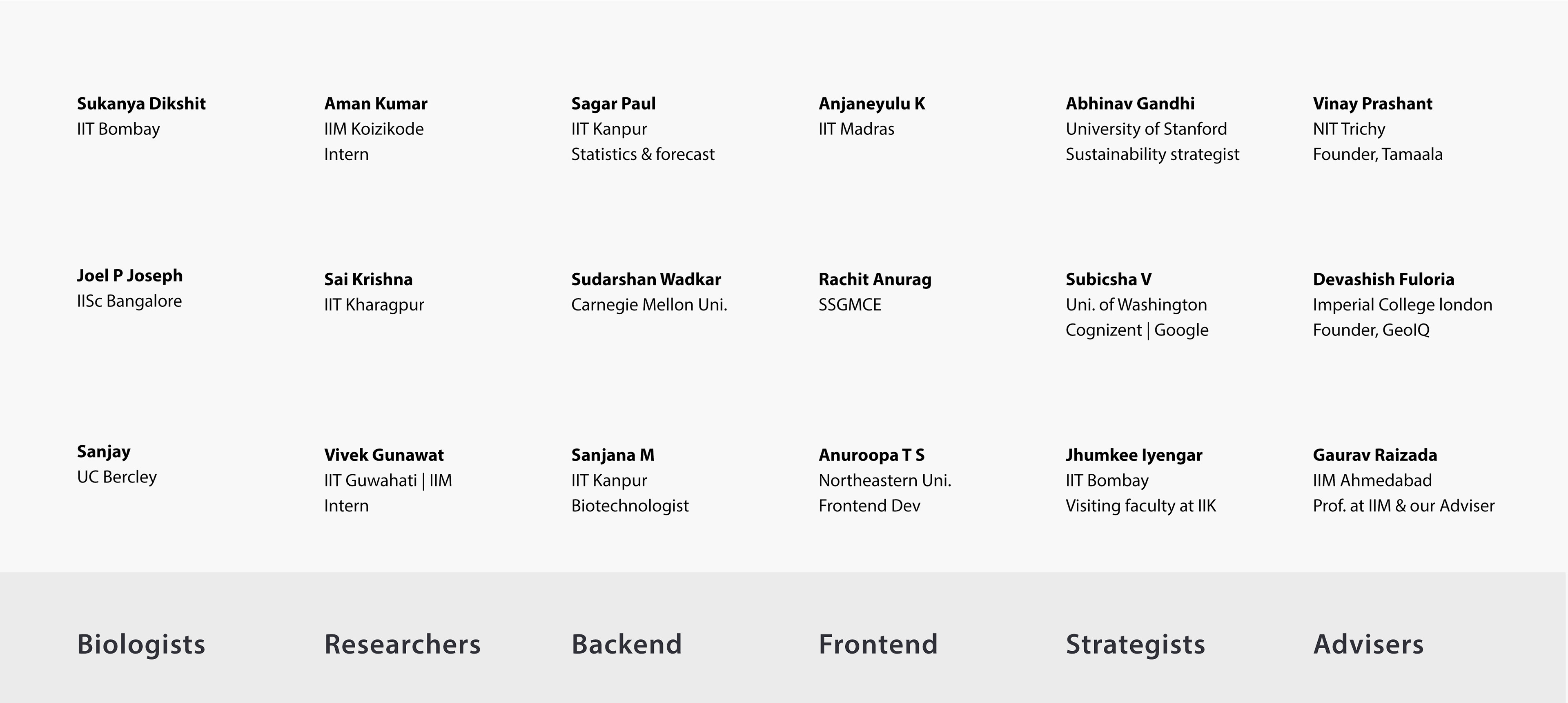Click Anjaneyulu K's name
The width and height of the screenshot is (1568, 703).
(x=872, y=103)
